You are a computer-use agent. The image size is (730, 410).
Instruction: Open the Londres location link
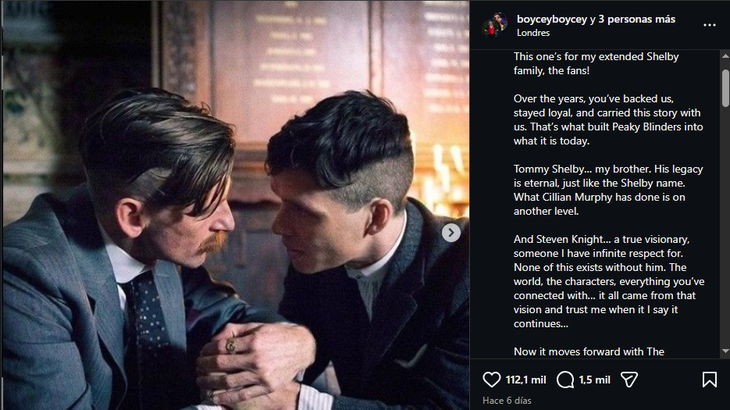(533, 33)
